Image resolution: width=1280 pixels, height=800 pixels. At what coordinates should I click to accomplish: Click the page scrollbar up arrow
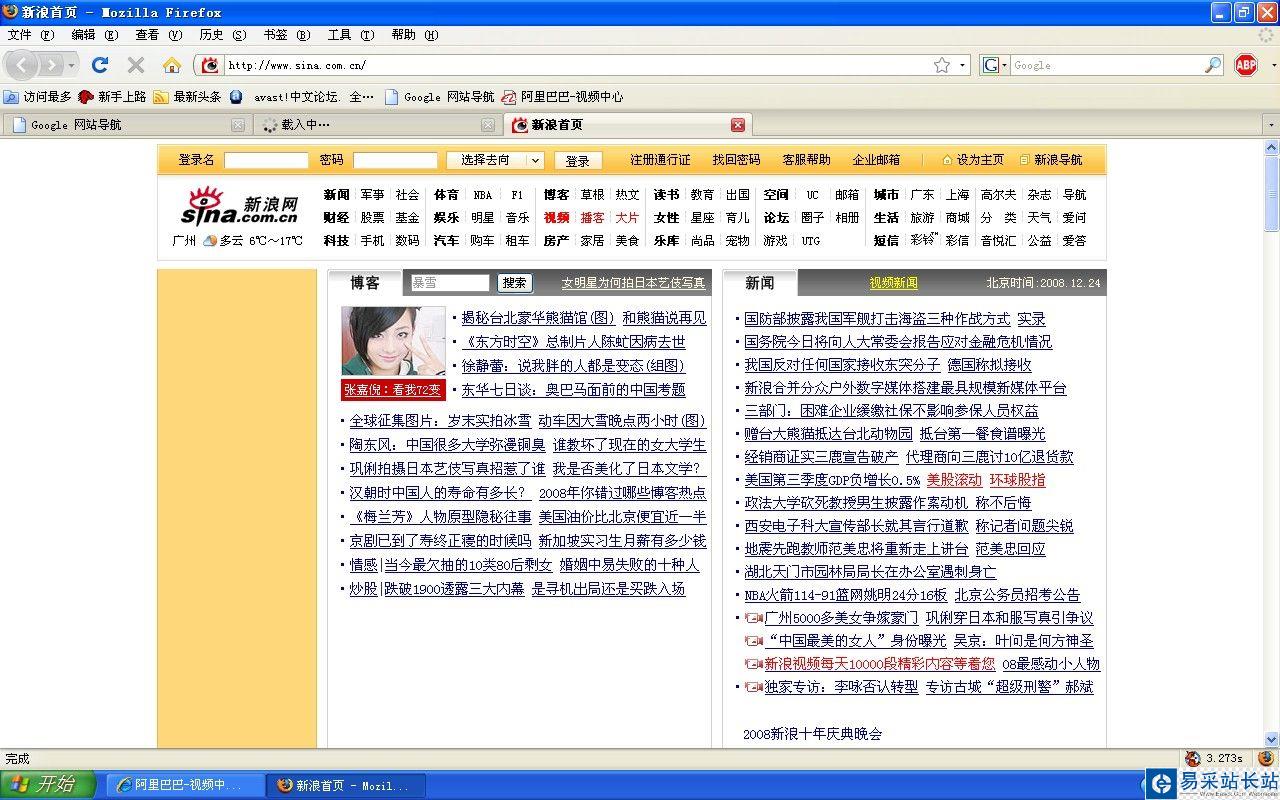pyautogui.click(x=1272, y=148)
